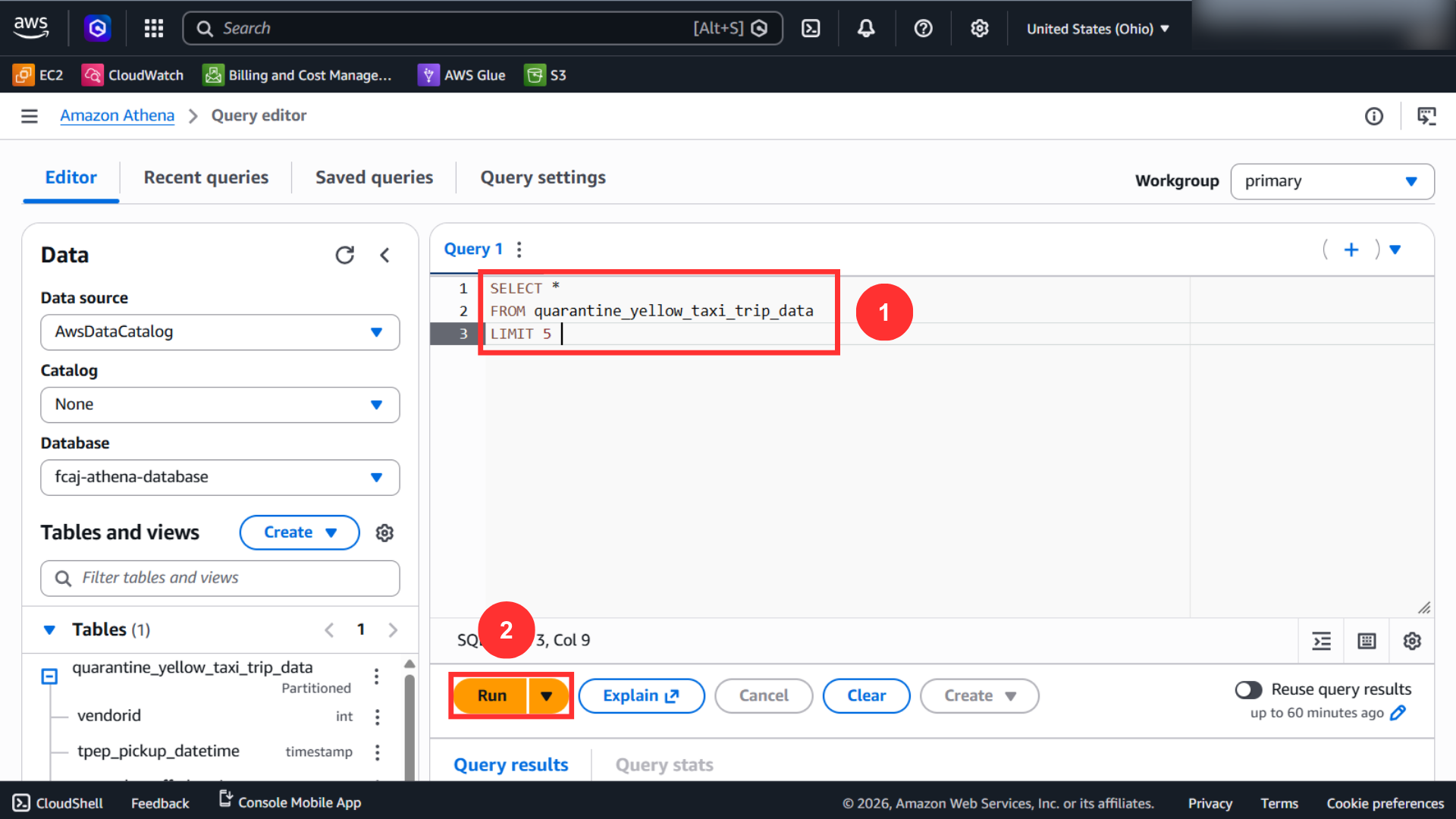This screenshot has width=1456, height=819.
Task: Open the Privacy footer link
Action: coord(1210,803)
